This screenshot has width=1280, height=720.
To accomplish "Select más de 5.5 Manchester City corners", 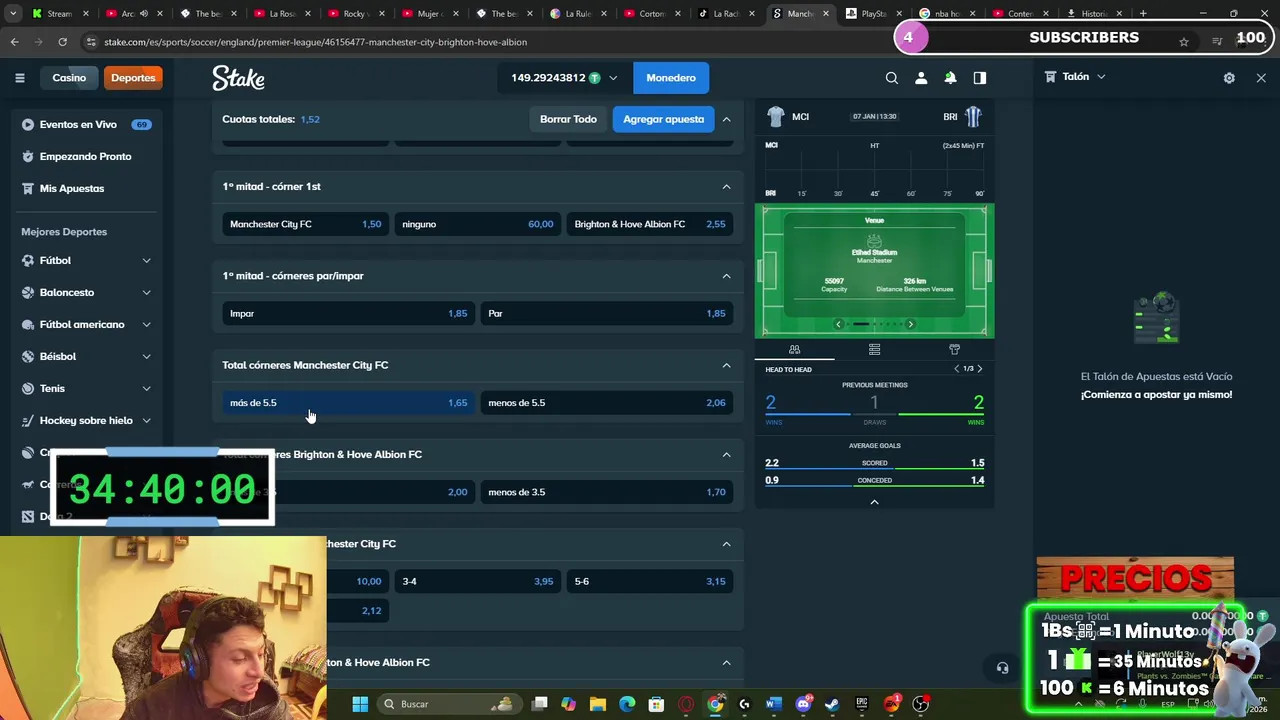I will pyautogui.click(x=348, y=403).
